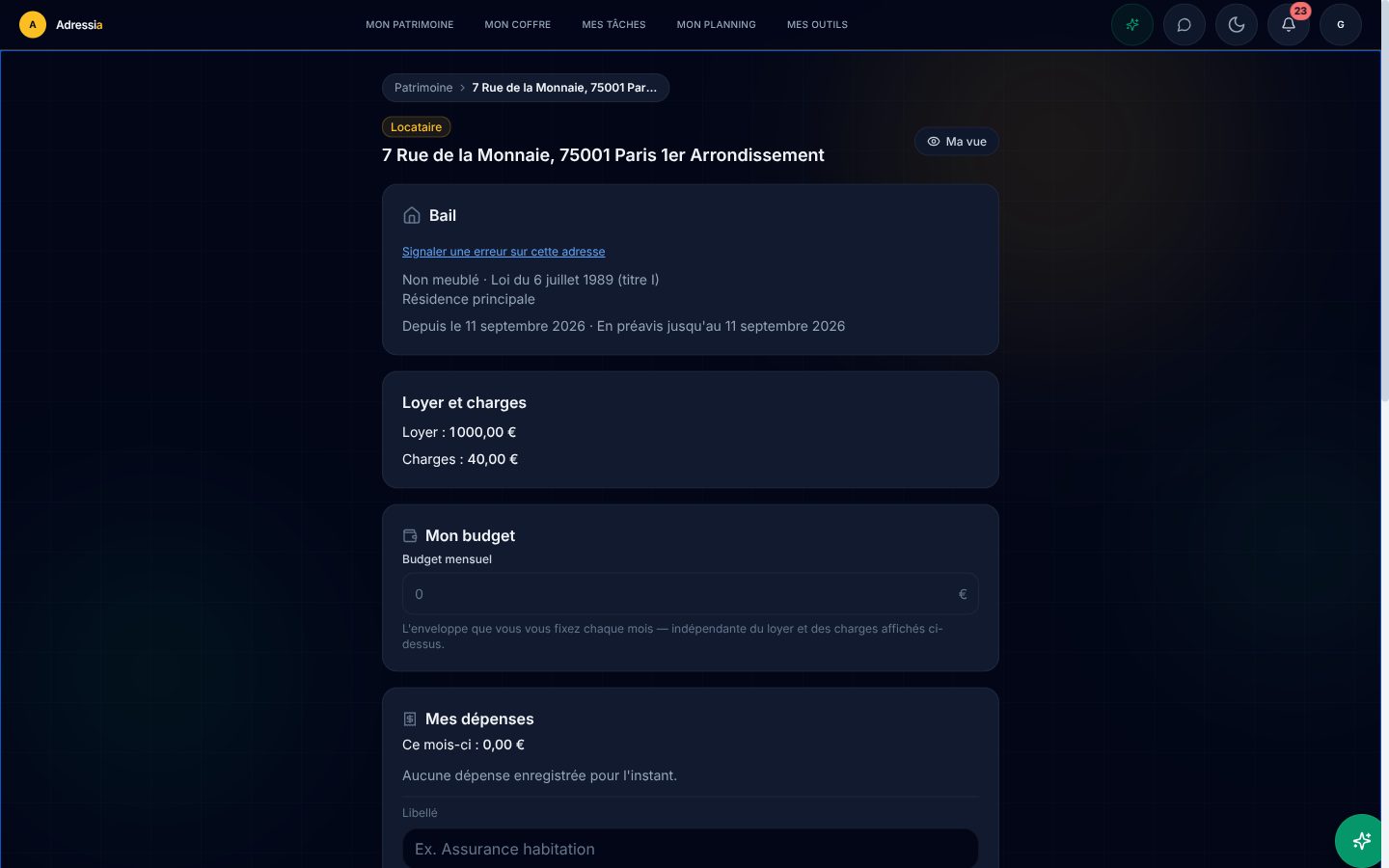Expand Mes Outils menu
1389x868 pixels.
818,25
